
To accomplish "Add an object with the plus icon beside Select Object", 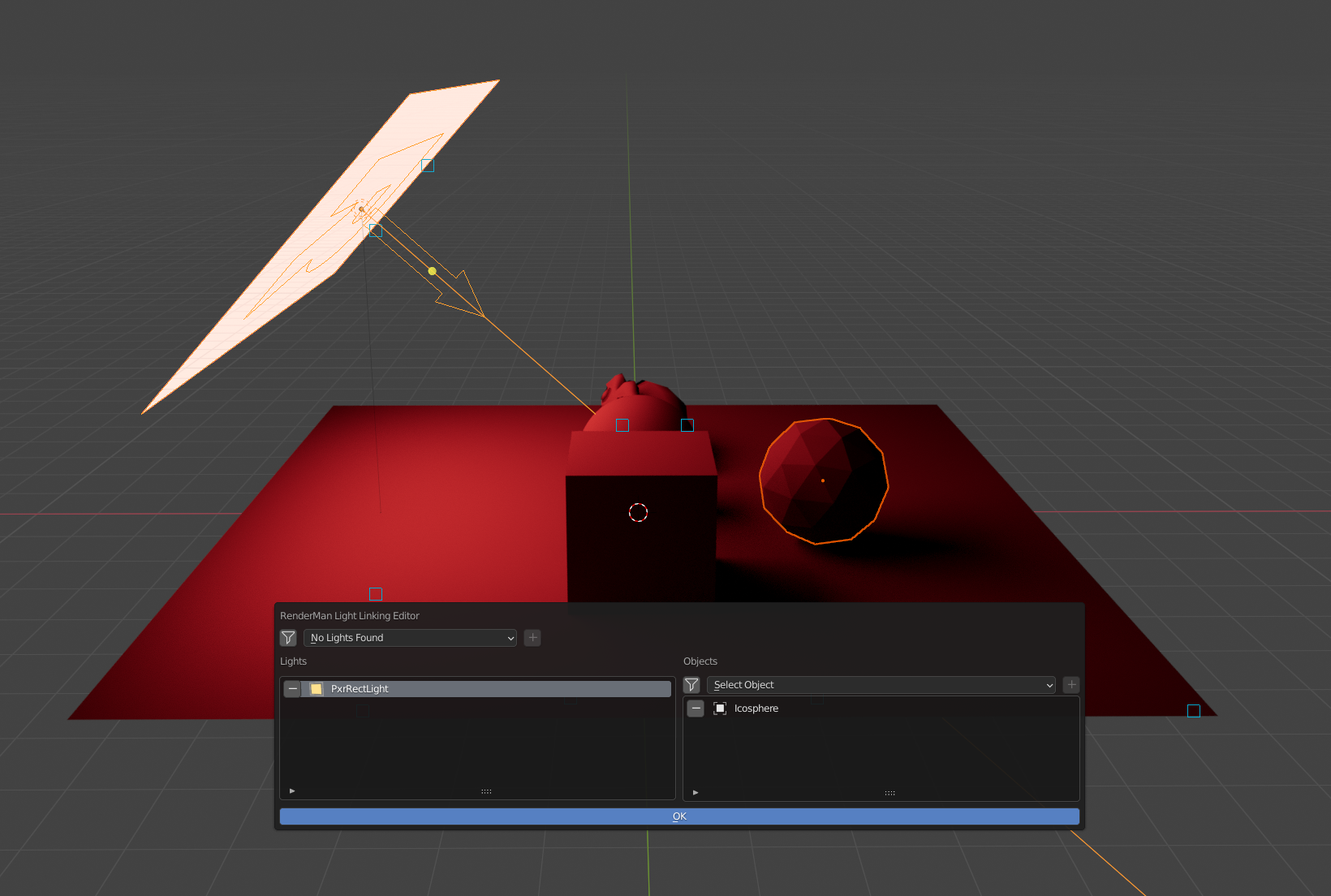I will [x=1071, y=685].
